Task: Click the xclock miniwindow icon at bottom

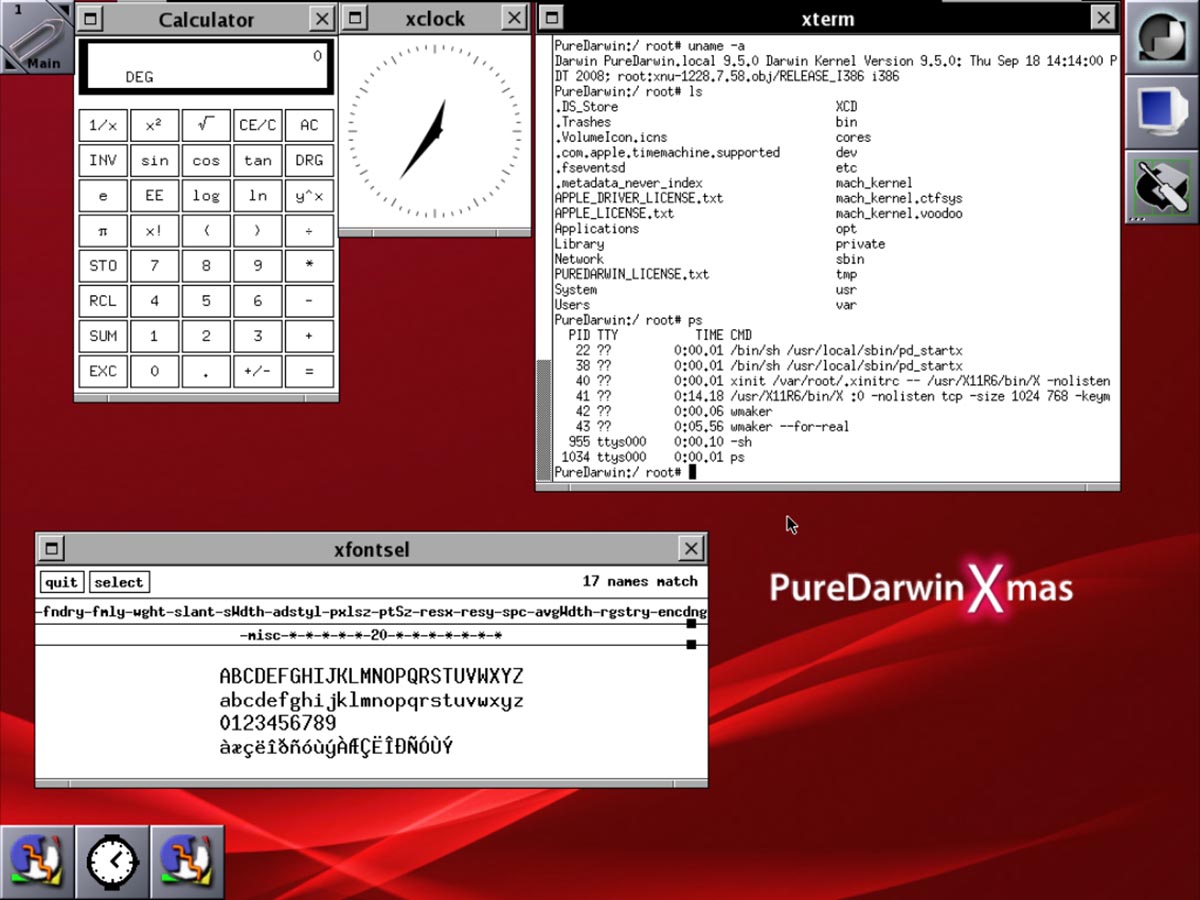Action: click(112, 861)
